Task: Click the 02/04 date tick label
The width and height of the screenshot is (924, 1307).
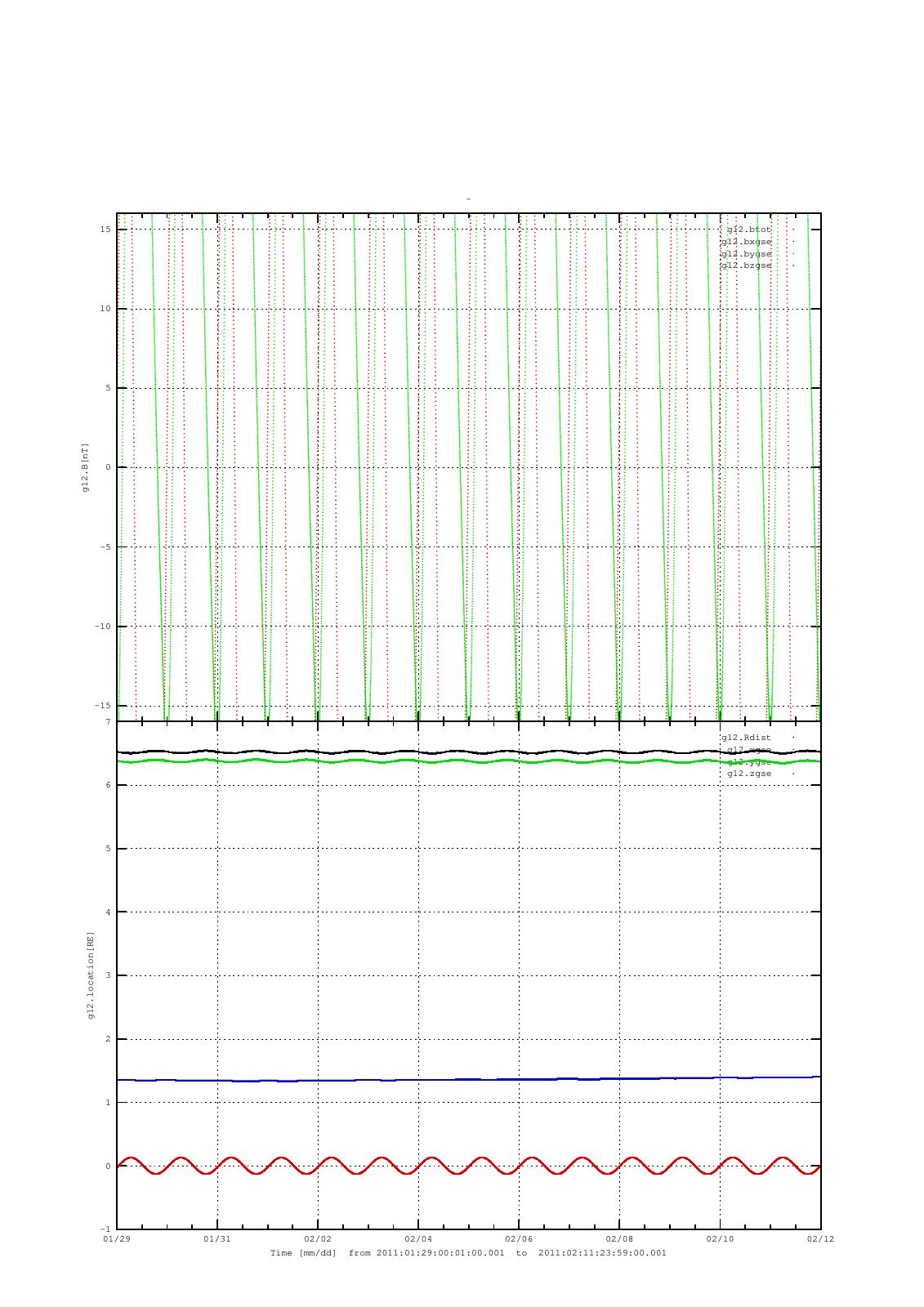Action: (418, 1238)
